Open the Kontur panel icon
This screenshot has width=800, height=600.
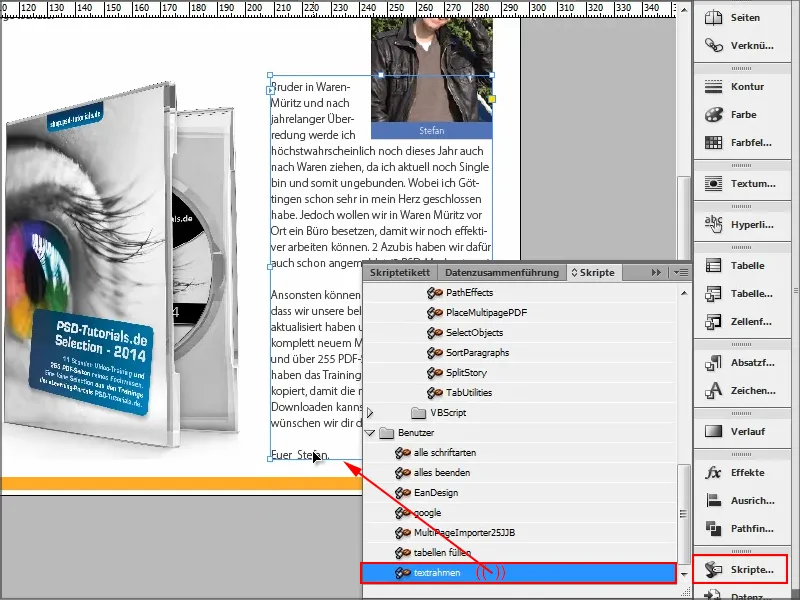click(x=713, y=87)
